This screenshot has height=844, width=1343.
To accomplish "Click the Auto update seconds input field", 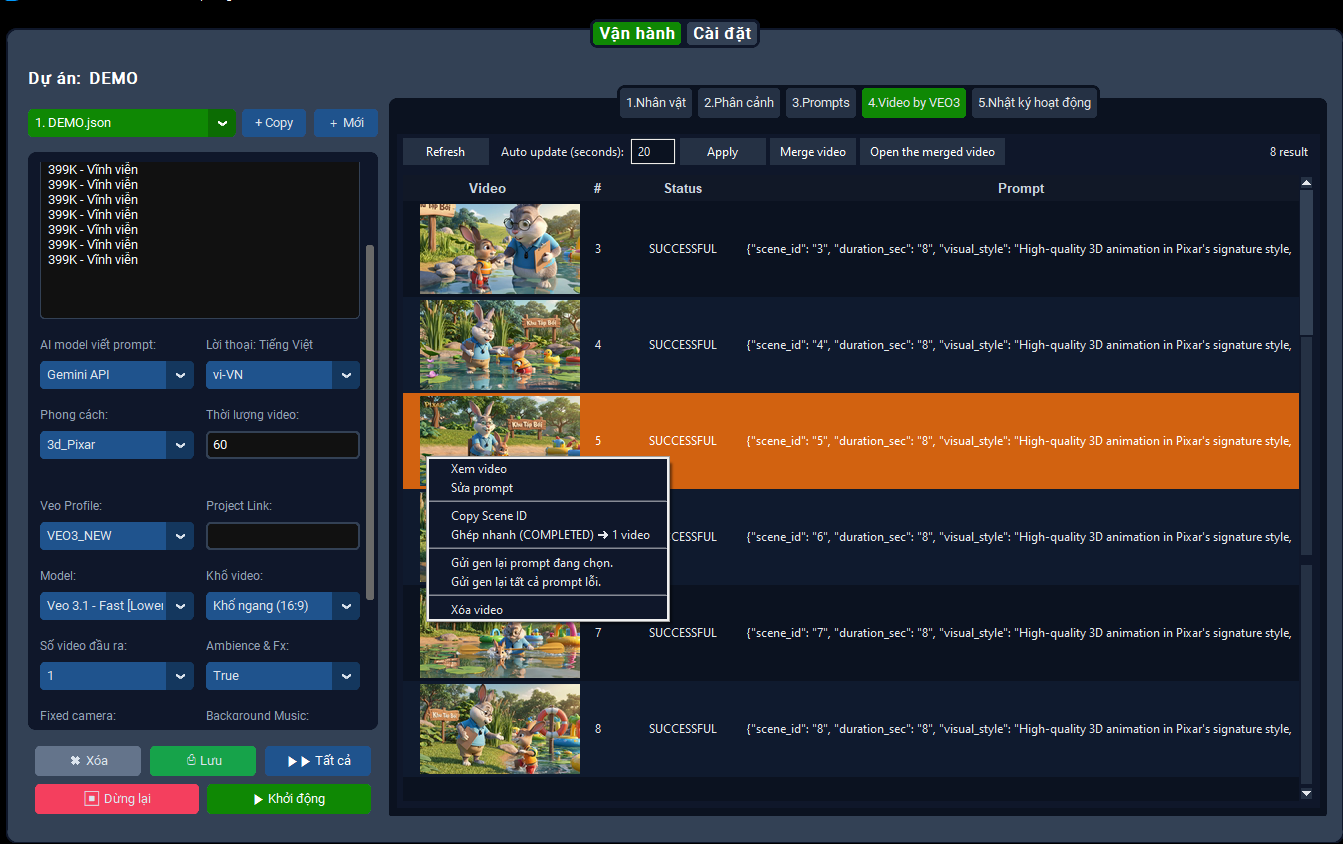I will [653, 151].
